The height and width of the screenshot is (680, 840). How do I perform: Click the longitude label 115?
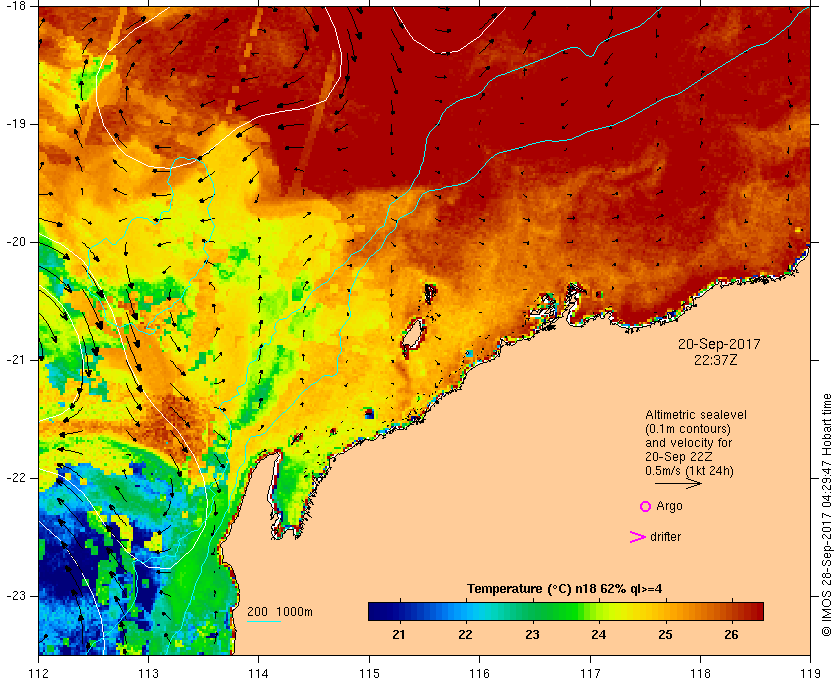[369, 672]
